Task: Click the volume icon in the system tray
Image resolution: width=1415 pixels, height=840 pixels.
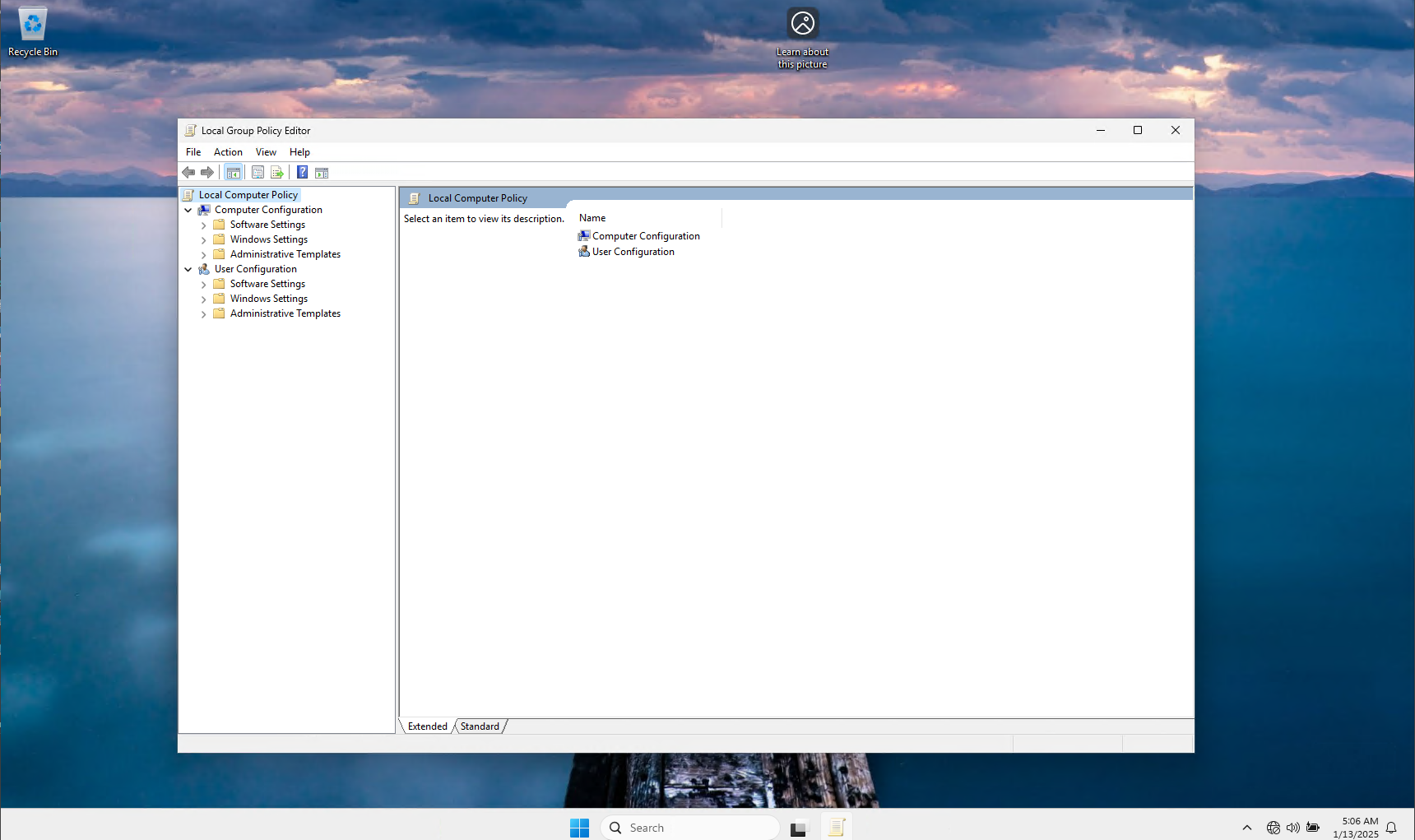Action: (1292, 828)
